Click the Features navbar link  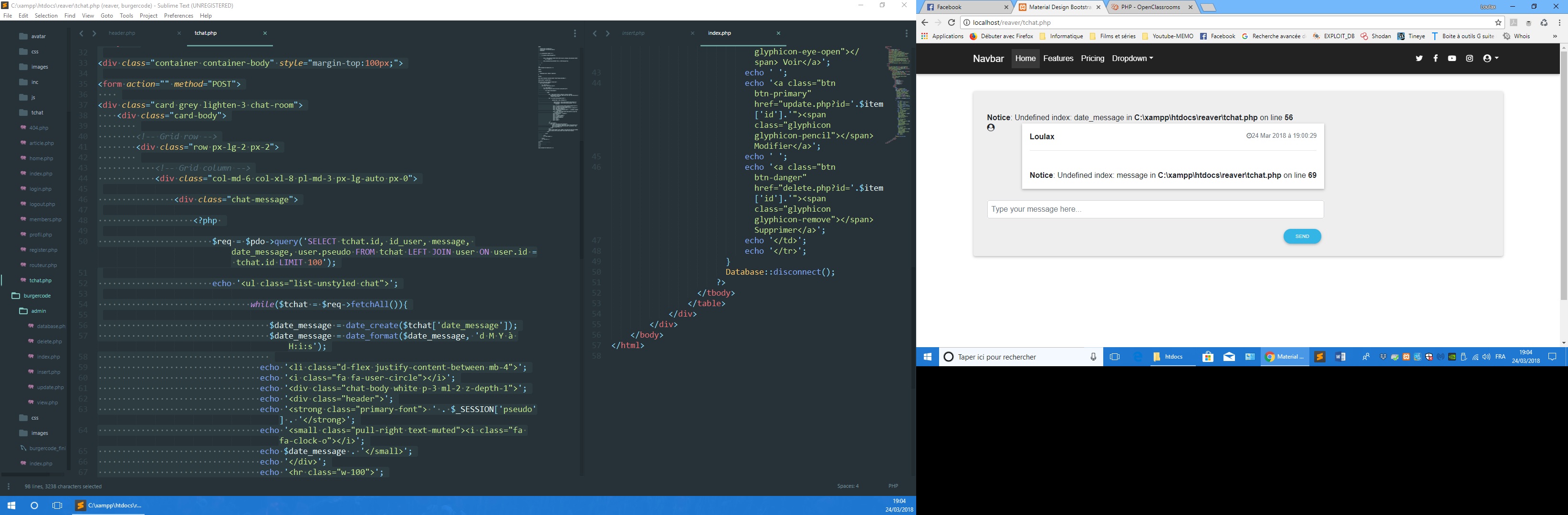tap(1058, 58)
